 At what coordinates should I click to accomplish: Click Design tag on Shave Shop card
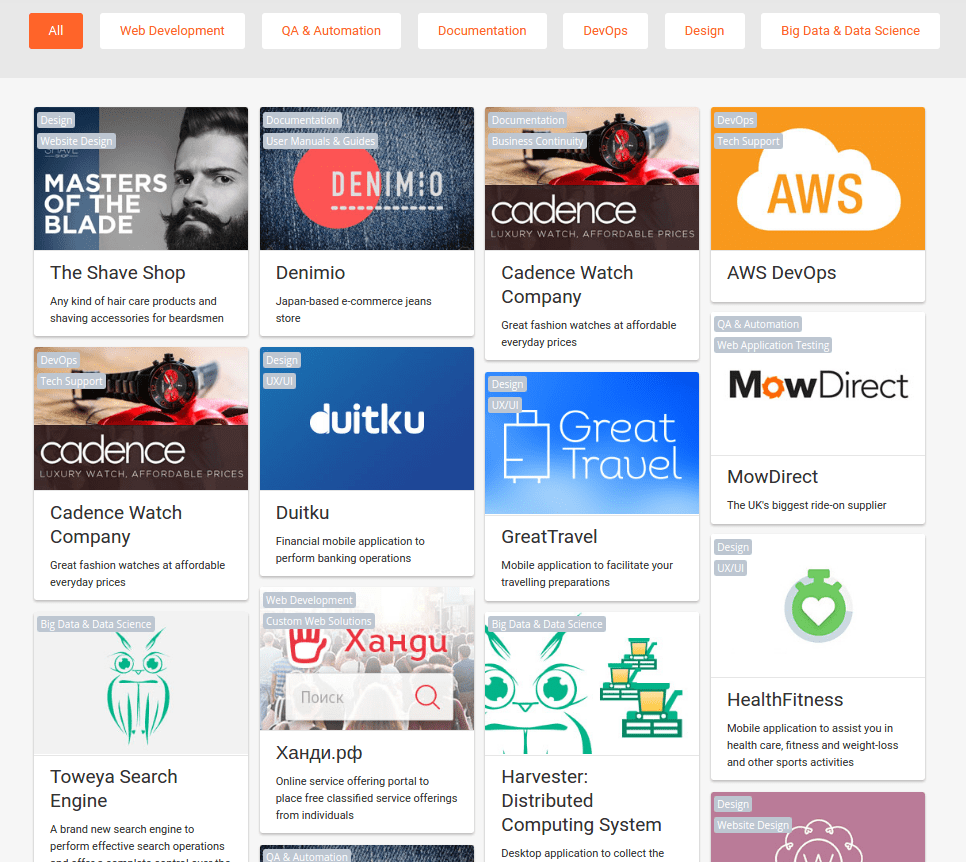tap(56, 120)
